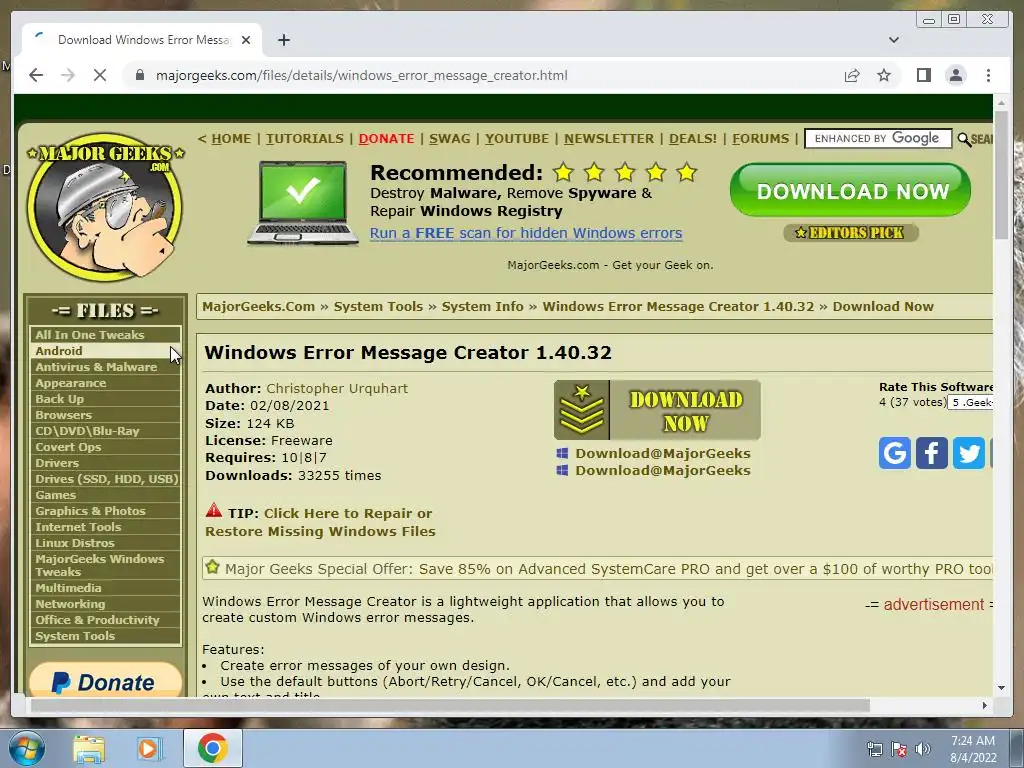Click the olive DOWNLOAD NOW button

click(657, 410)
